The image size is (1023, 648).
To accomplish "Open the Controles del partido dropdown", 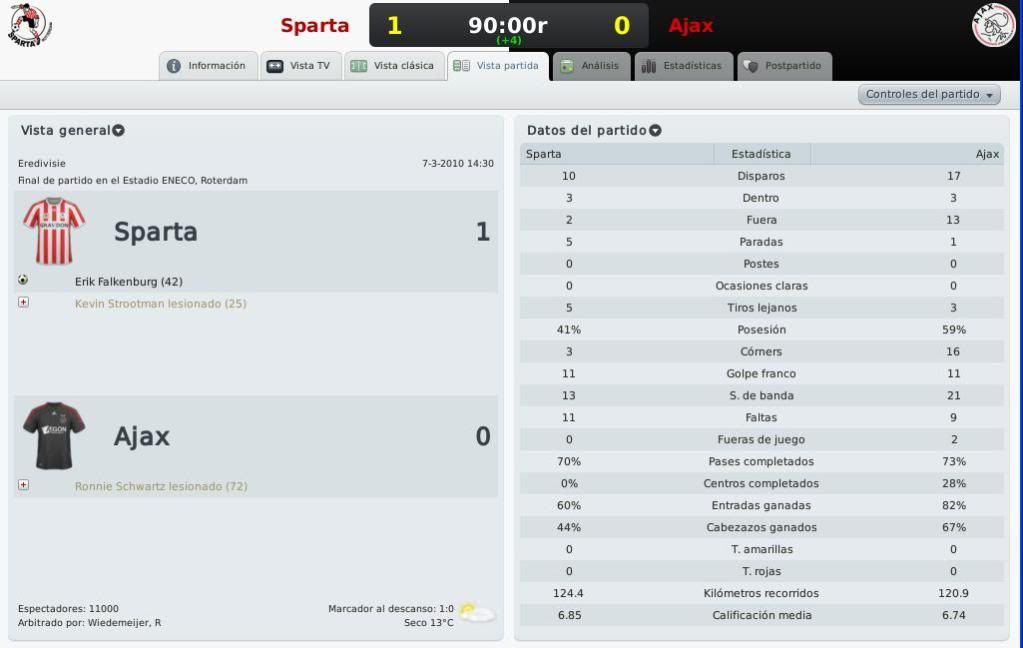I will 929,95.
